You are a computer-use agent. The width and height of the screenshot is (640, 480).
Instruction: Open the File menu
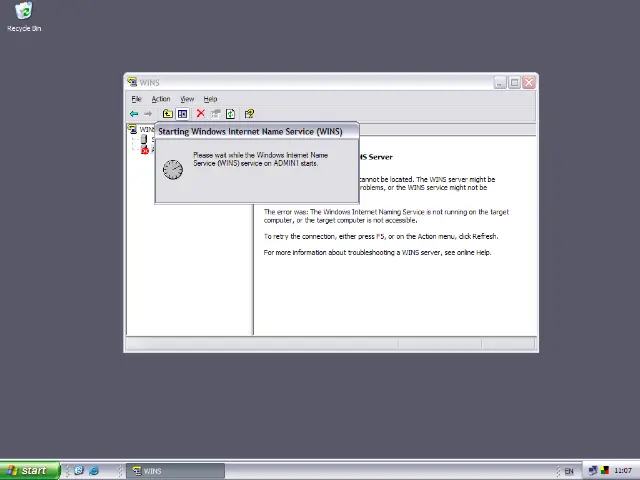coord(136,99)
